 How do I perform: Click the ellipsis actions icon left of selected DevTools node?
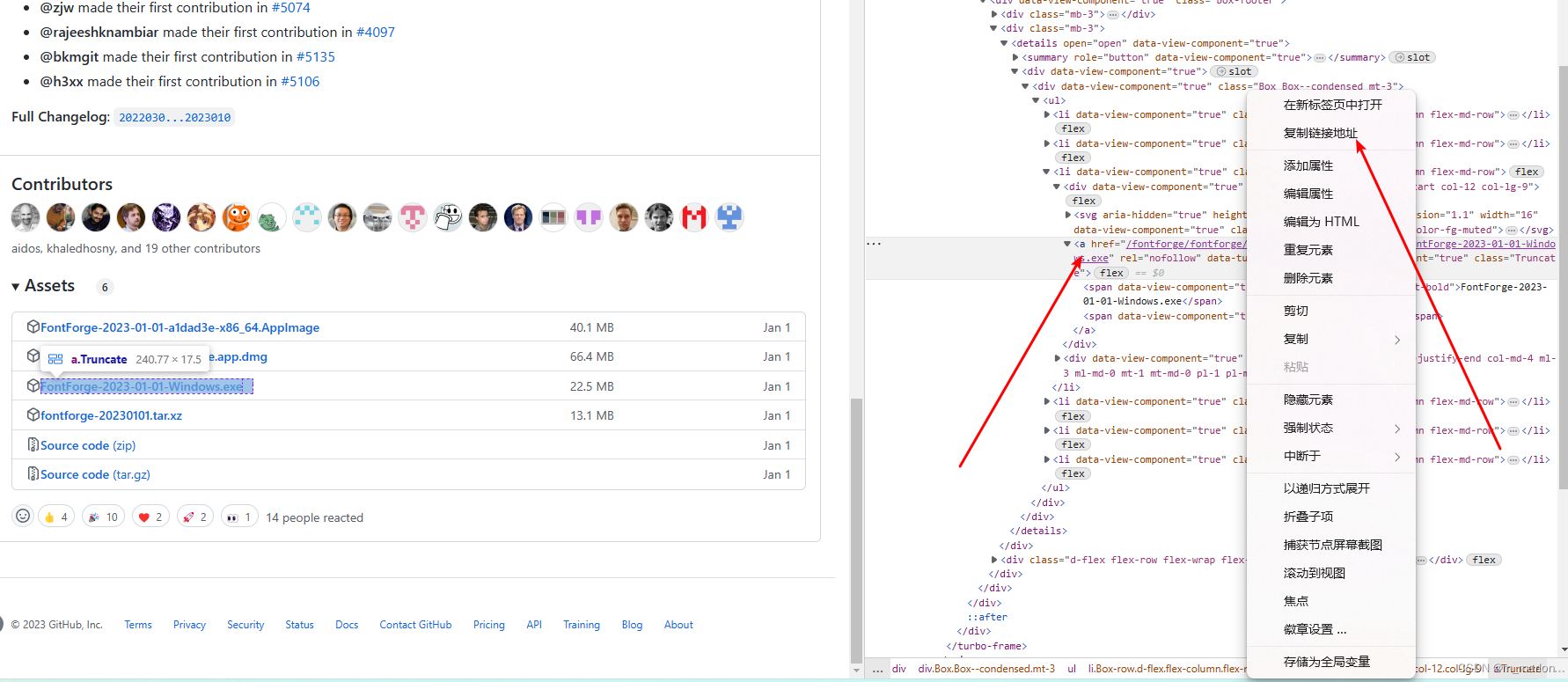(x=874, y=244)
